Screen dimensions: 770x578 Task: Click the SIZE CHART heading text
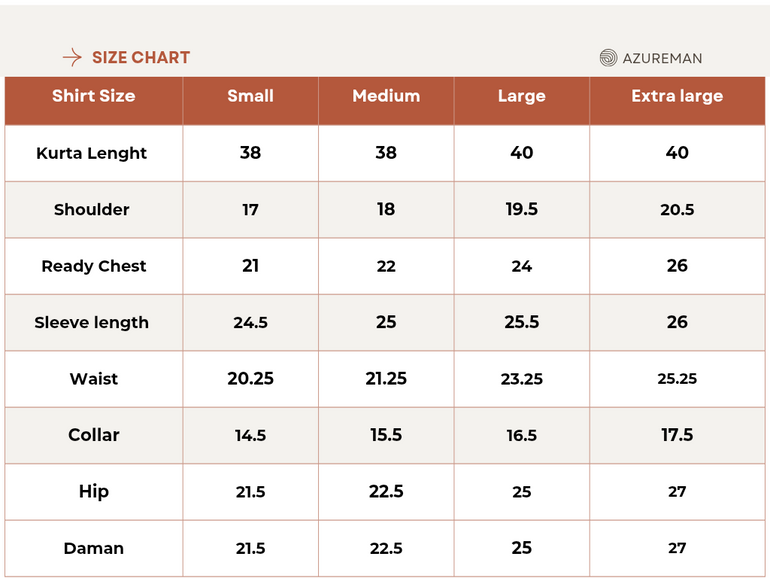(x=141, y=58)
